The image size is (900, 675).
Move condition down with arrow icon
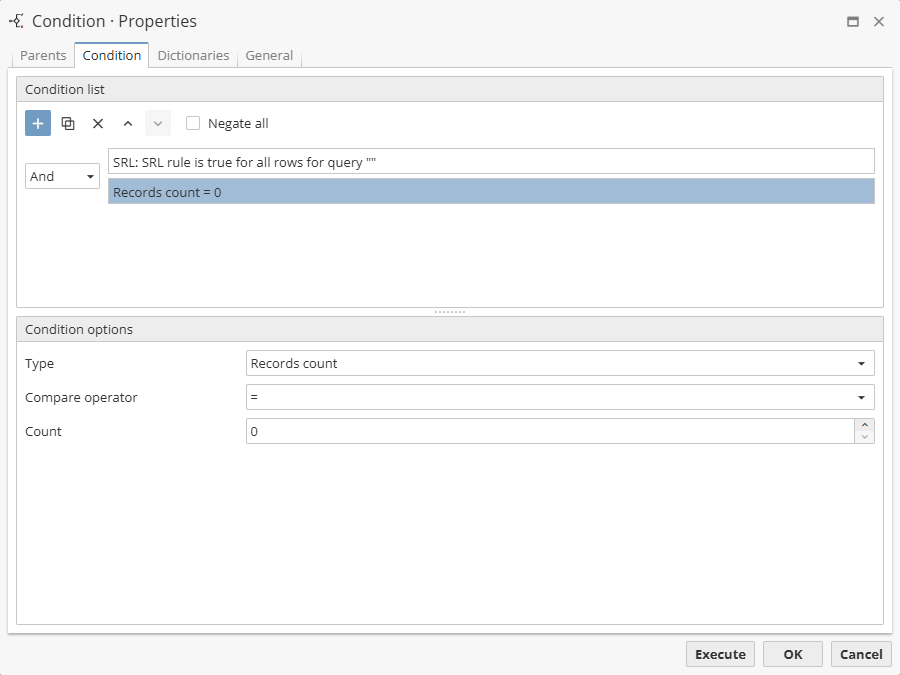157,123
